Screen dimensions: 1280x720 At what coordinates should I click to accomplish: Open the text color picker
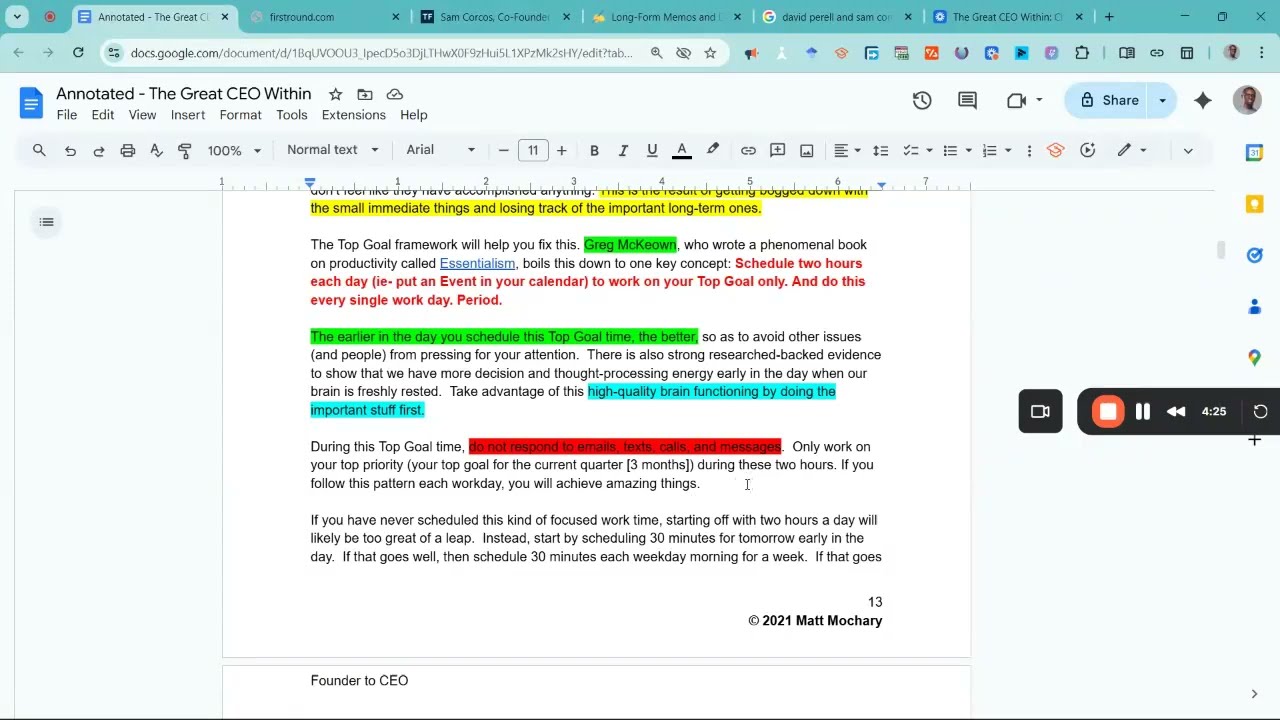[682, 150]
